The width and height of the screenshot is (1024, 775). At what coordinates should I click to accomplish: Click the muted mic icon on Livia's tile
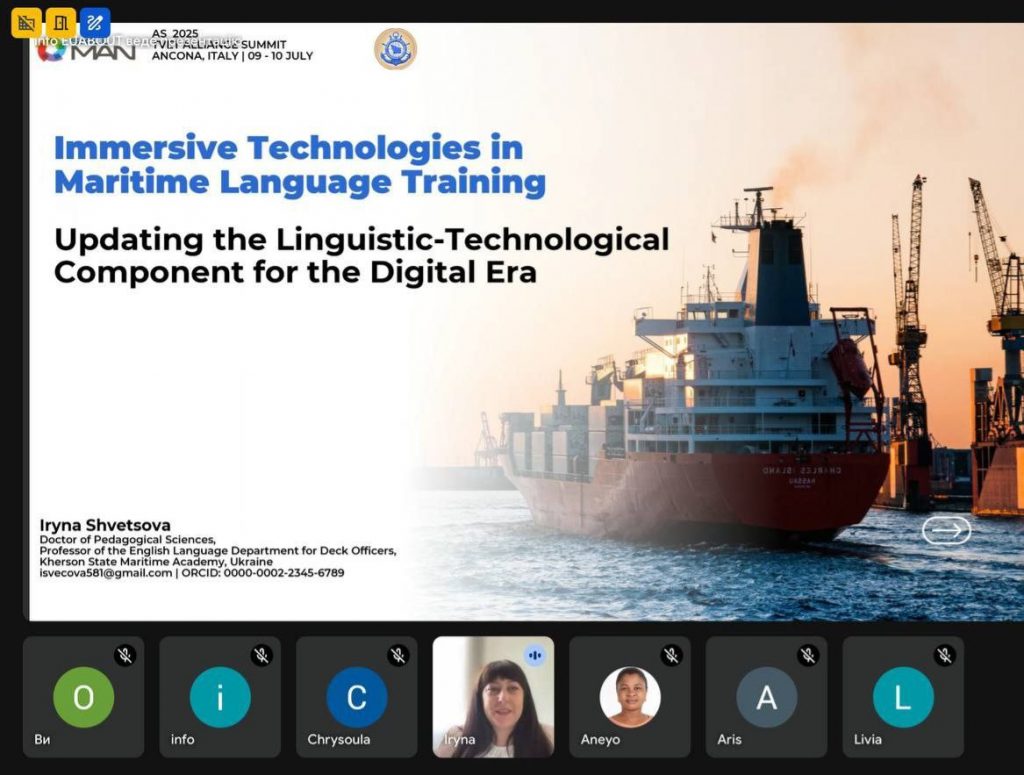coord(944,655)
